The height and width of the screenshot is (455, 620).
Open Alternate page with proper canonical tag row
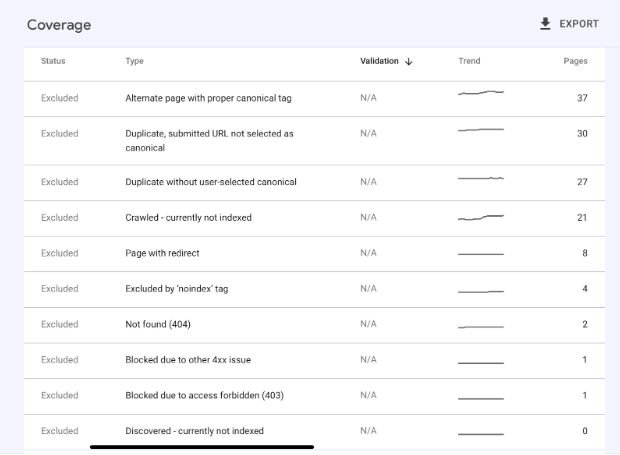point(314,99)
